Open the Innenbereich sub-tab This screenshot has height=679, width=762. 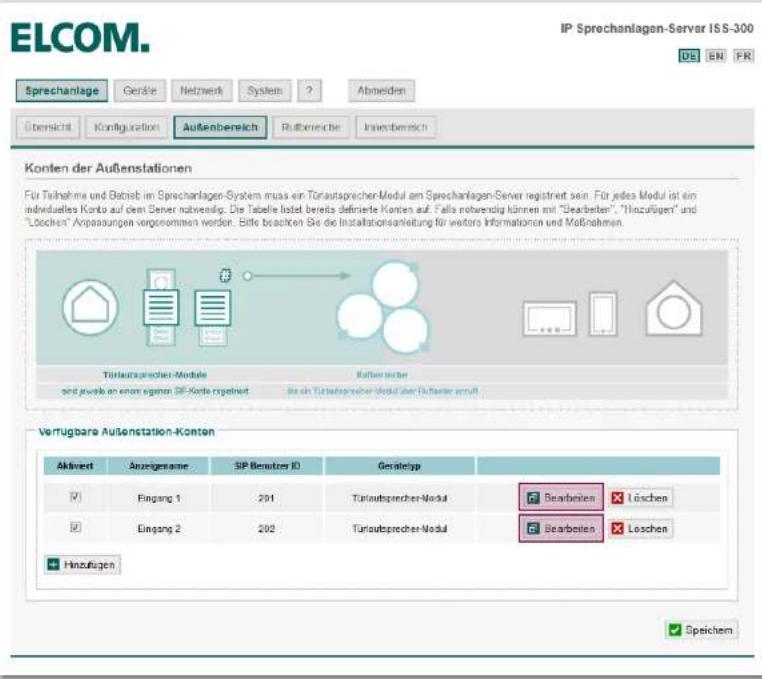(396, 127)
